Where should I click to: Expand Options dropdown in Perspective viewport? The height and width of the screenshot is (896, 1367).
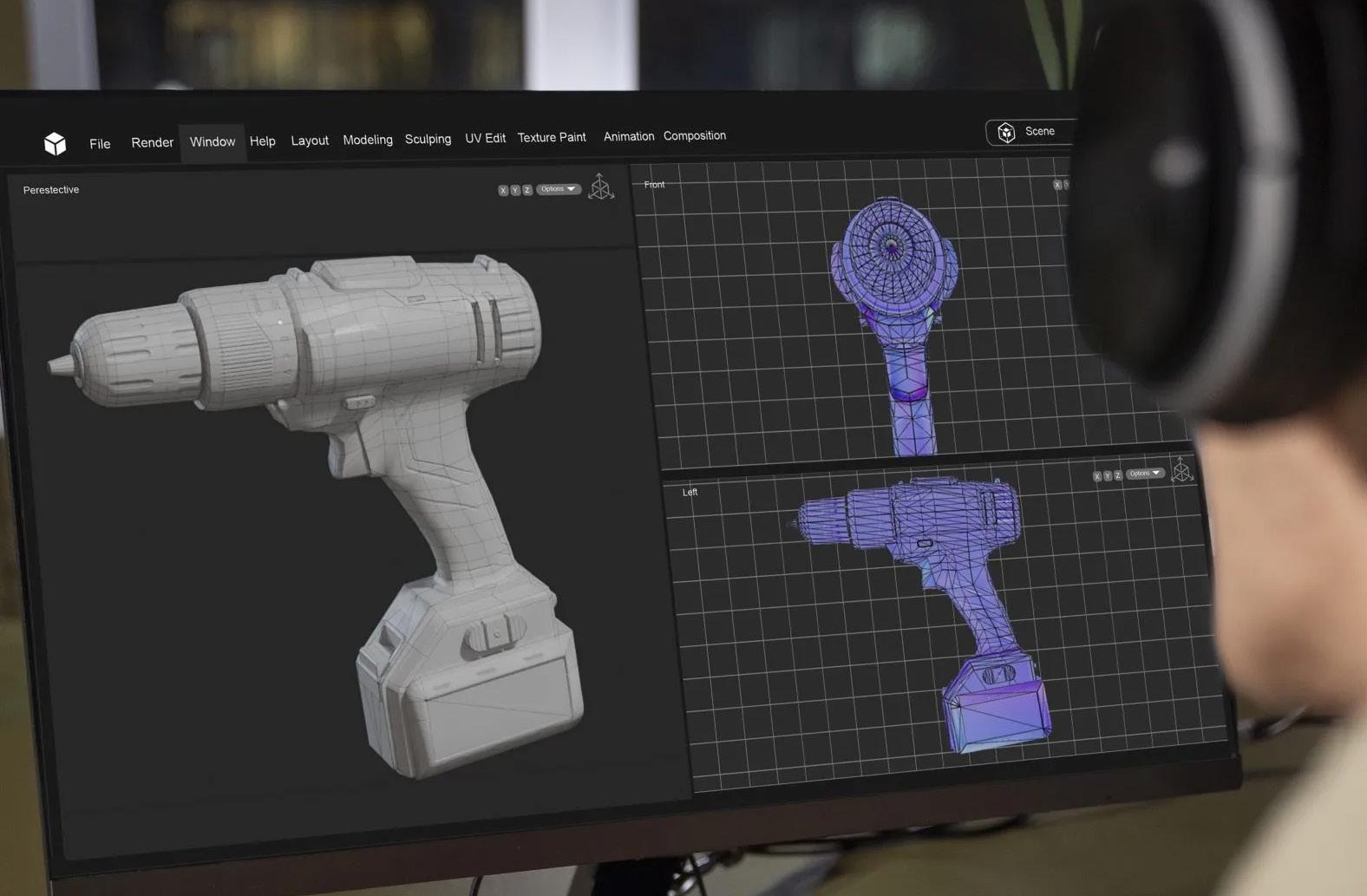(558, 189)
